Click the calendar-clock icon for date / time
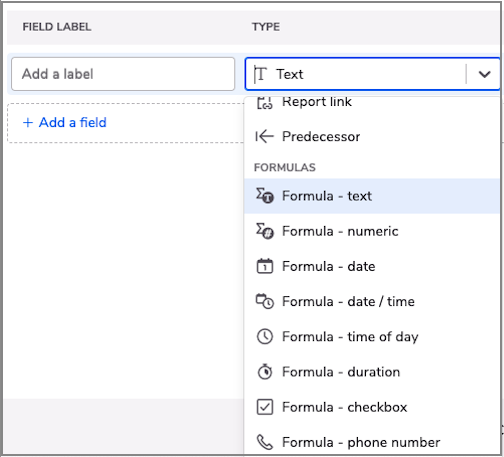Screen dimensions: 504x457 [265, 301]
